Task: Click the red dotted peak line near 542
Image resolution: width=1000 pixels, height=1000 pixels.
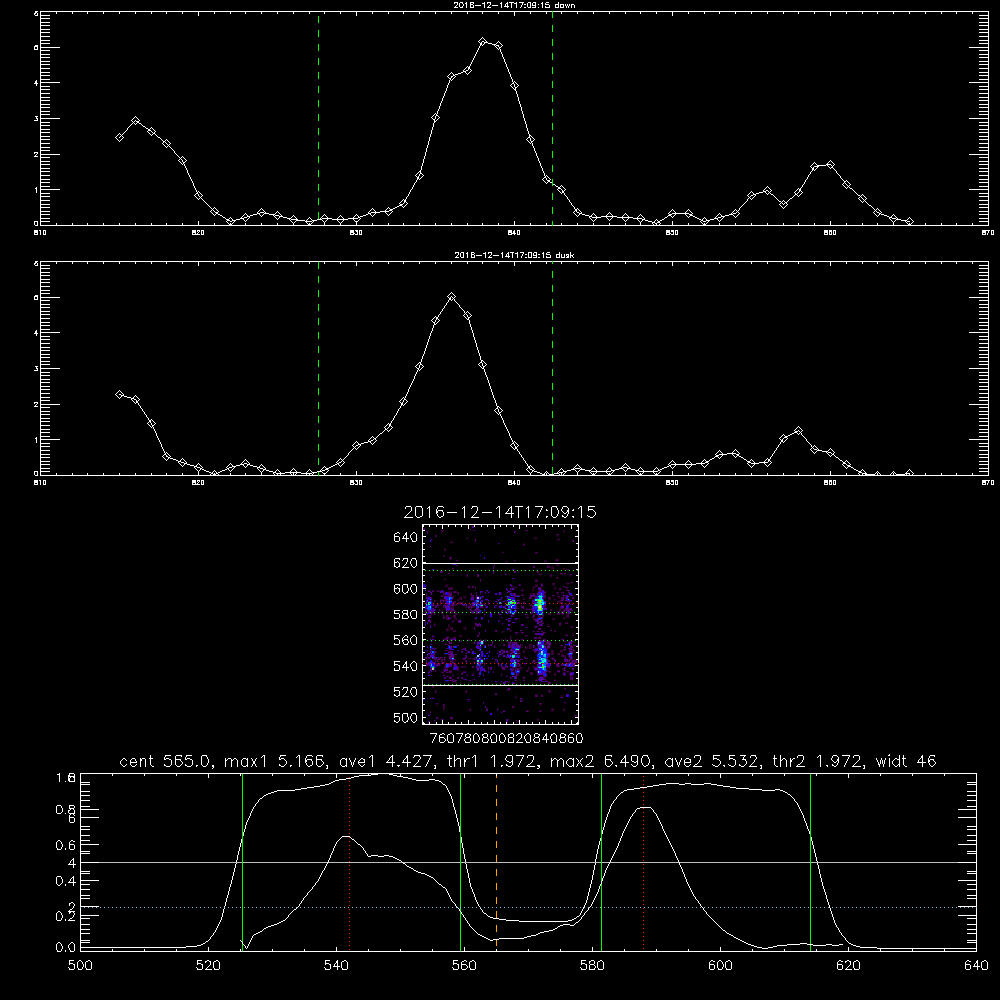Action: click(349, 862)
